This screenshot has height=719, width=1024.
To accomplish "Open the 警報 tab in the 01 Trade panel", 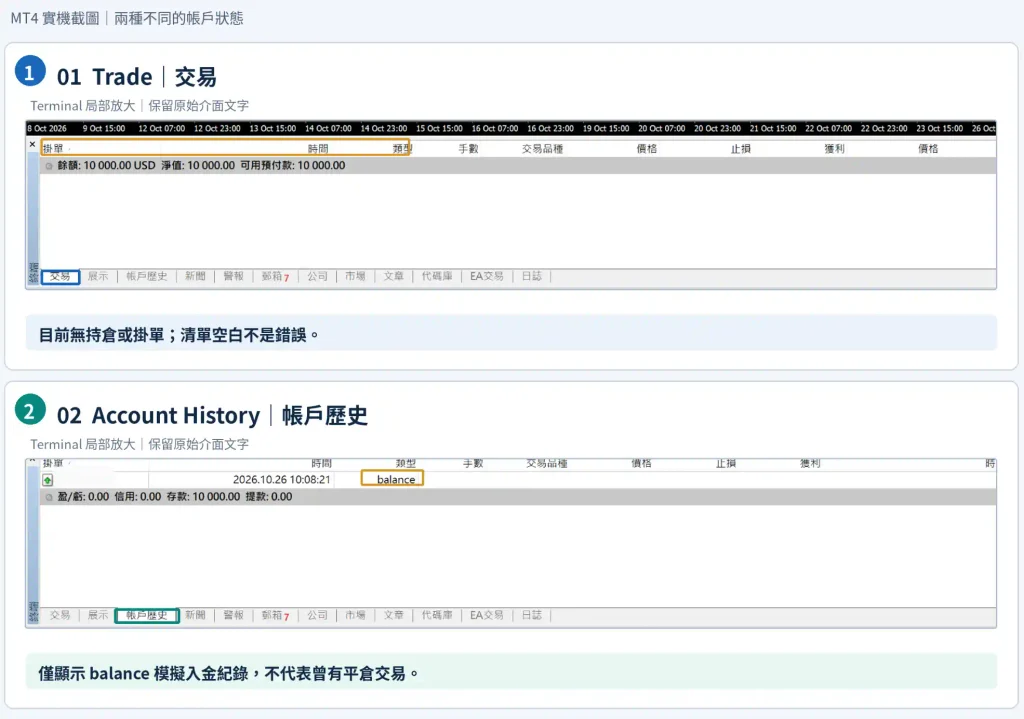I will click(x=233, y=276).
